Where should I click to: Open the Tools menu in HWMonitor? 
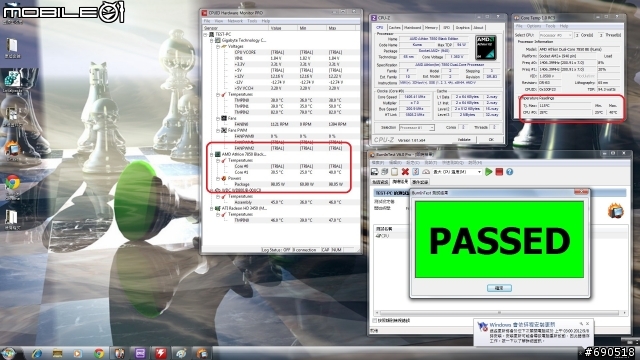(x=252, y=21)
